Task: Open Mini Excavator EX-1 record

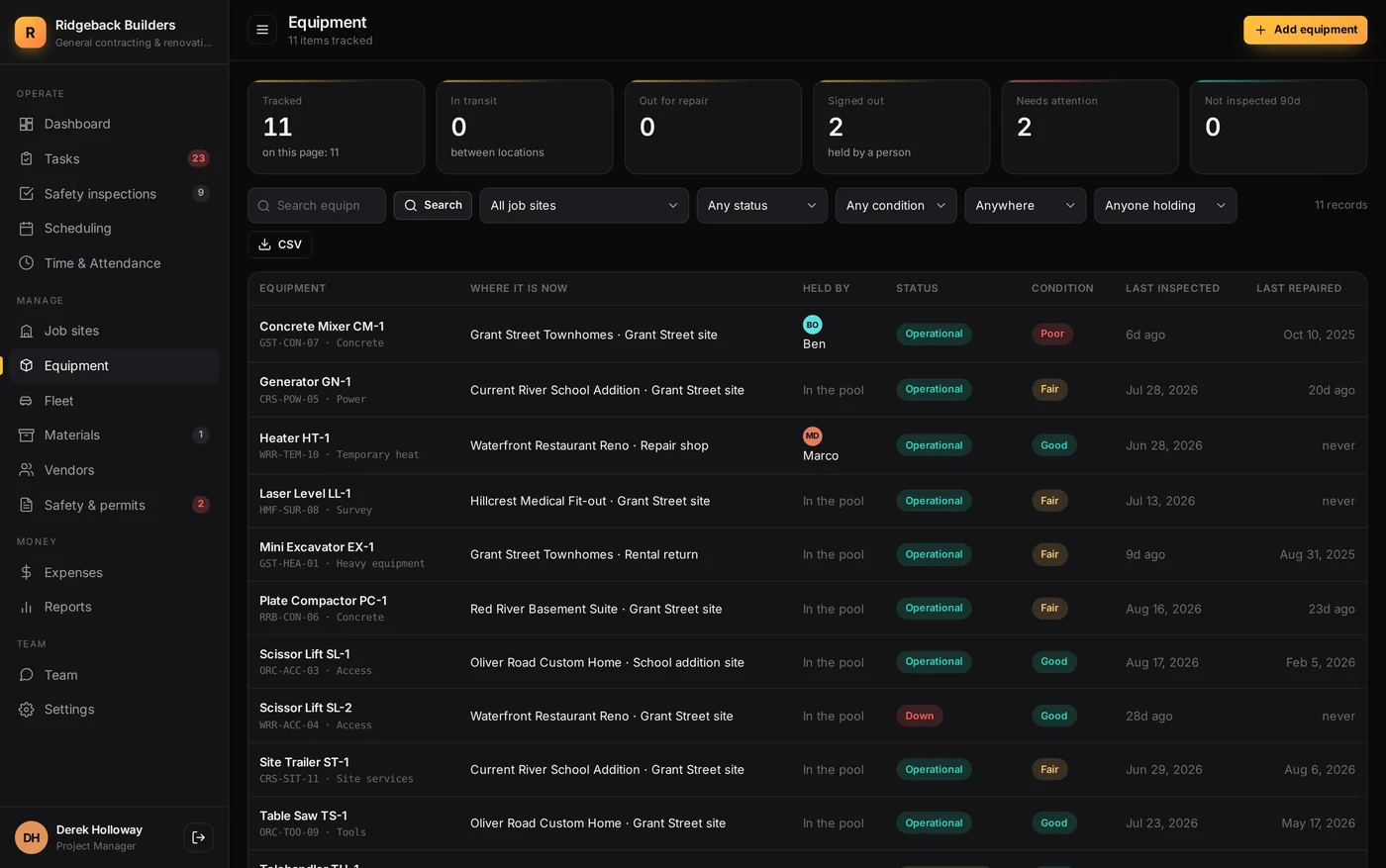Action: pos(317,546)
